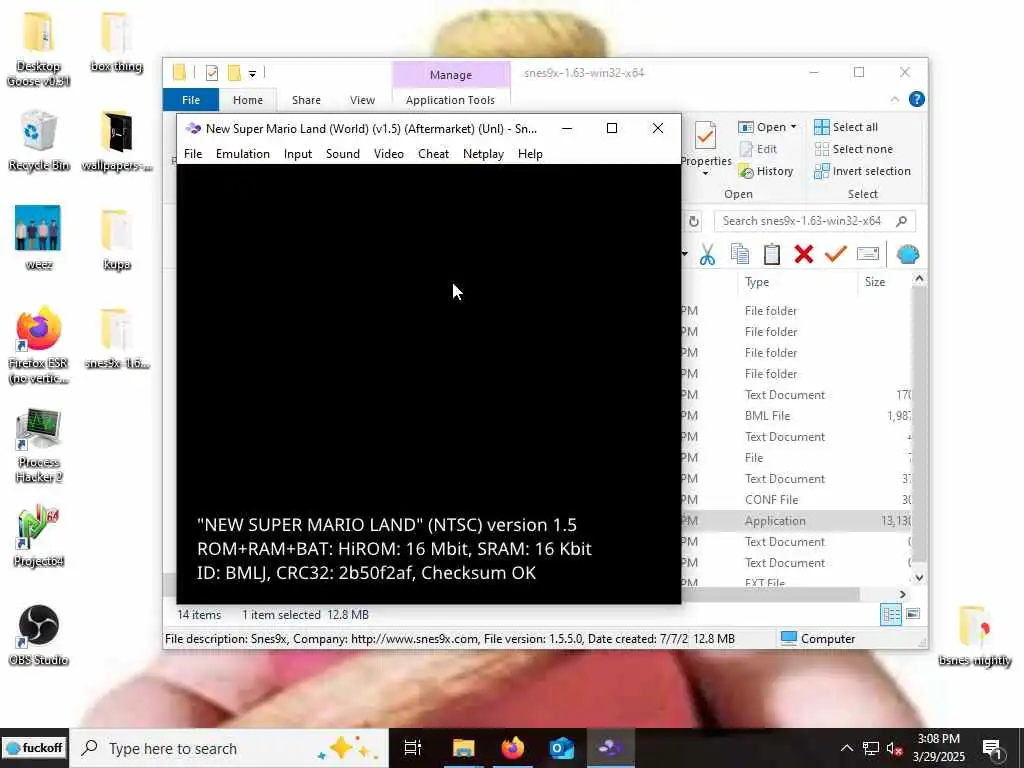
Task: Switch to the Home ribbon tab
Action: click(248, 100)
